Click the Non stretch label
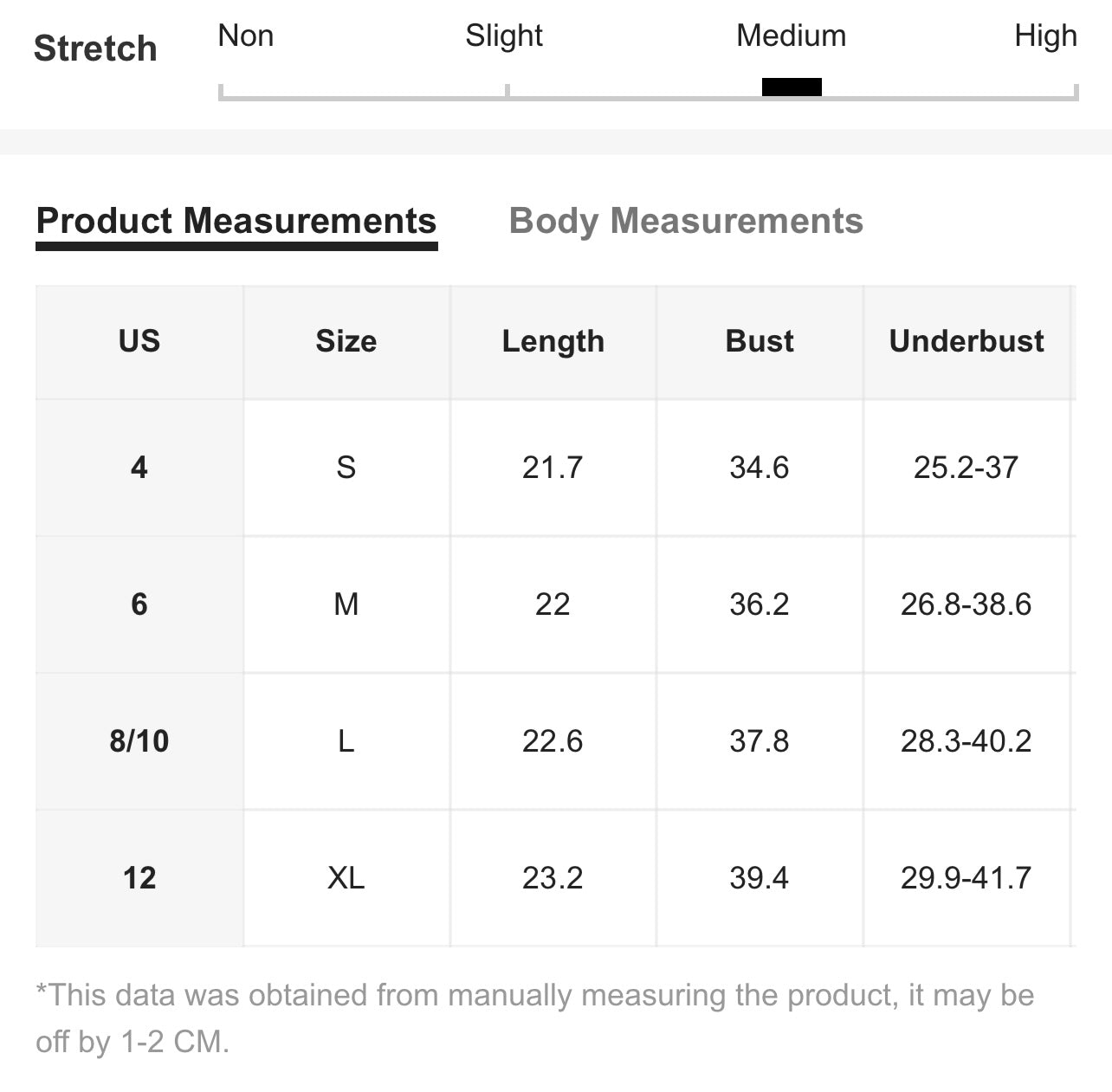The width and height of the screenshot is (1112, 1092). [246, 36]
